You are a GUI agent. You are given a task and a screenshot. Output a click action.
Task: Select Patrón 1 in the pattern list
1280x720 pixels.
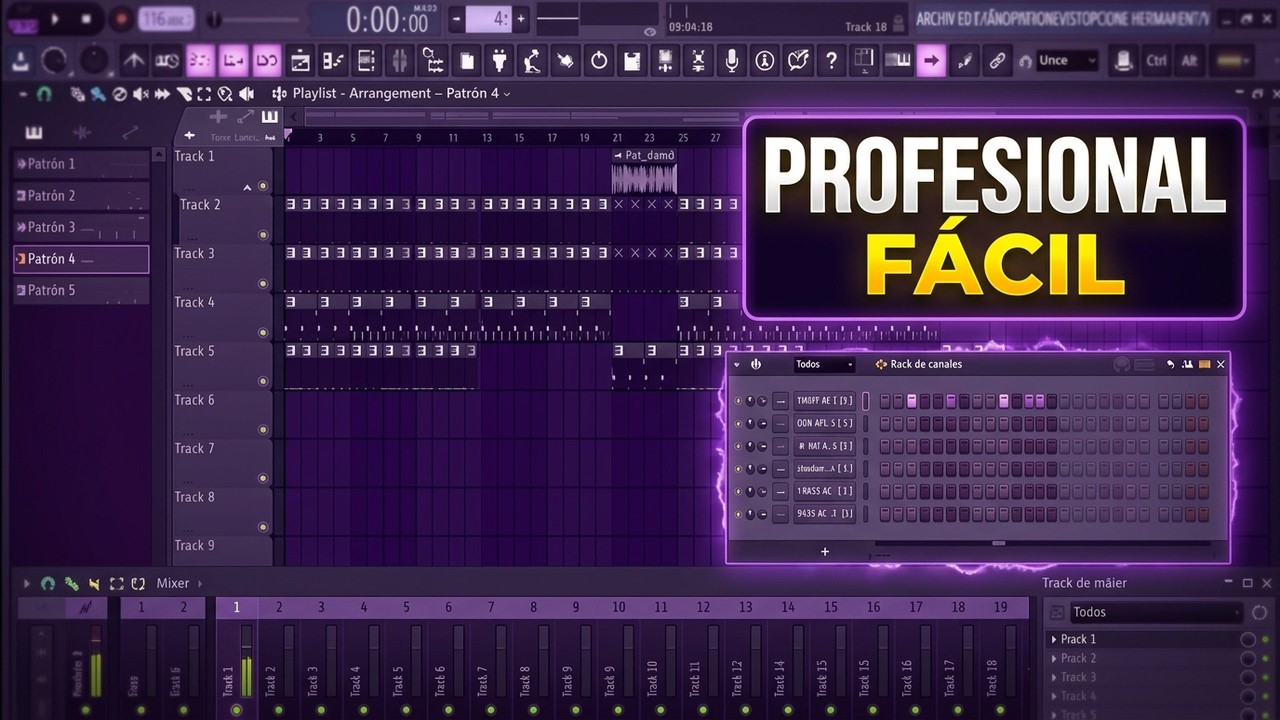coord(81,164)
